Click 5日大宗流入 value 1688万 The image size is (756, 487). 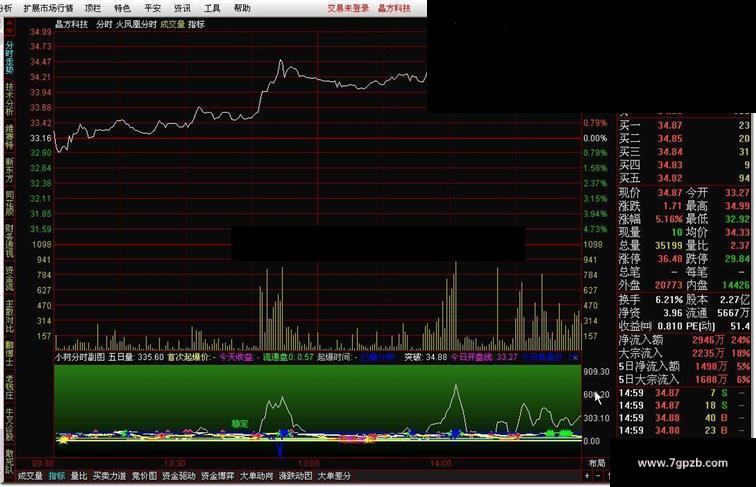click(x=710, y=379)
